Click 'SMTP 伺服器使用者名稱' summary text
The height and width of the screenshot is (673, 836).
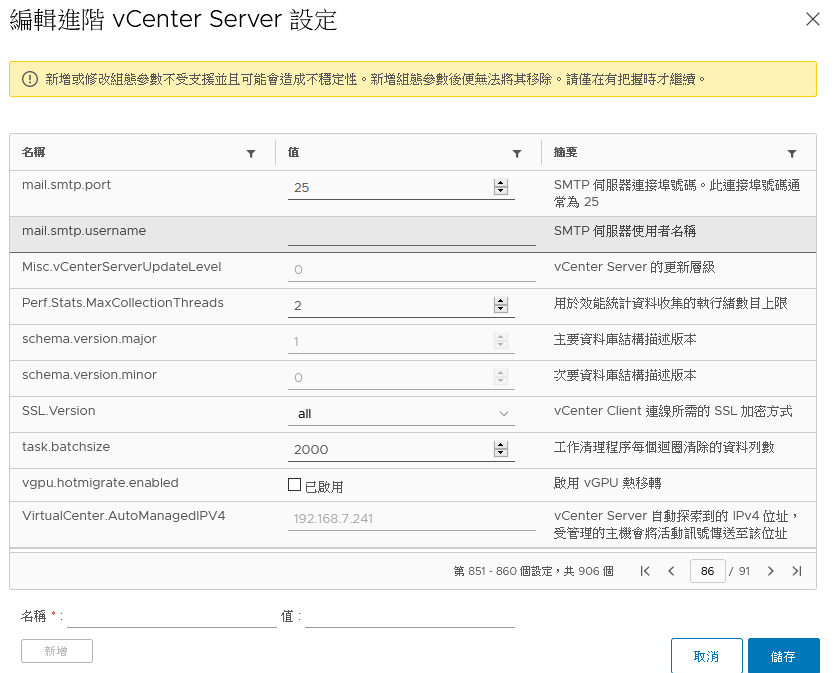[x=624, y=231]
